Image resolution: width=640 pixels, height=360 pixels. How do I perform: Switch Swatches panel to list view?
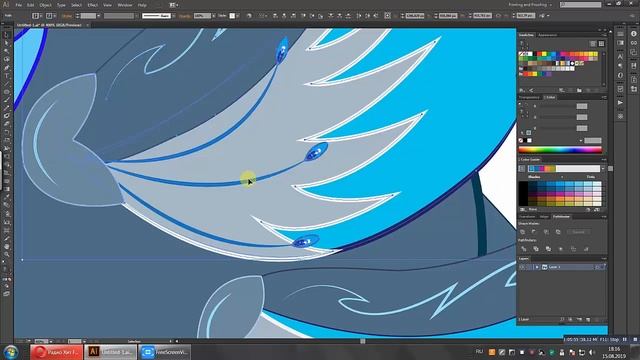(593, 43)
